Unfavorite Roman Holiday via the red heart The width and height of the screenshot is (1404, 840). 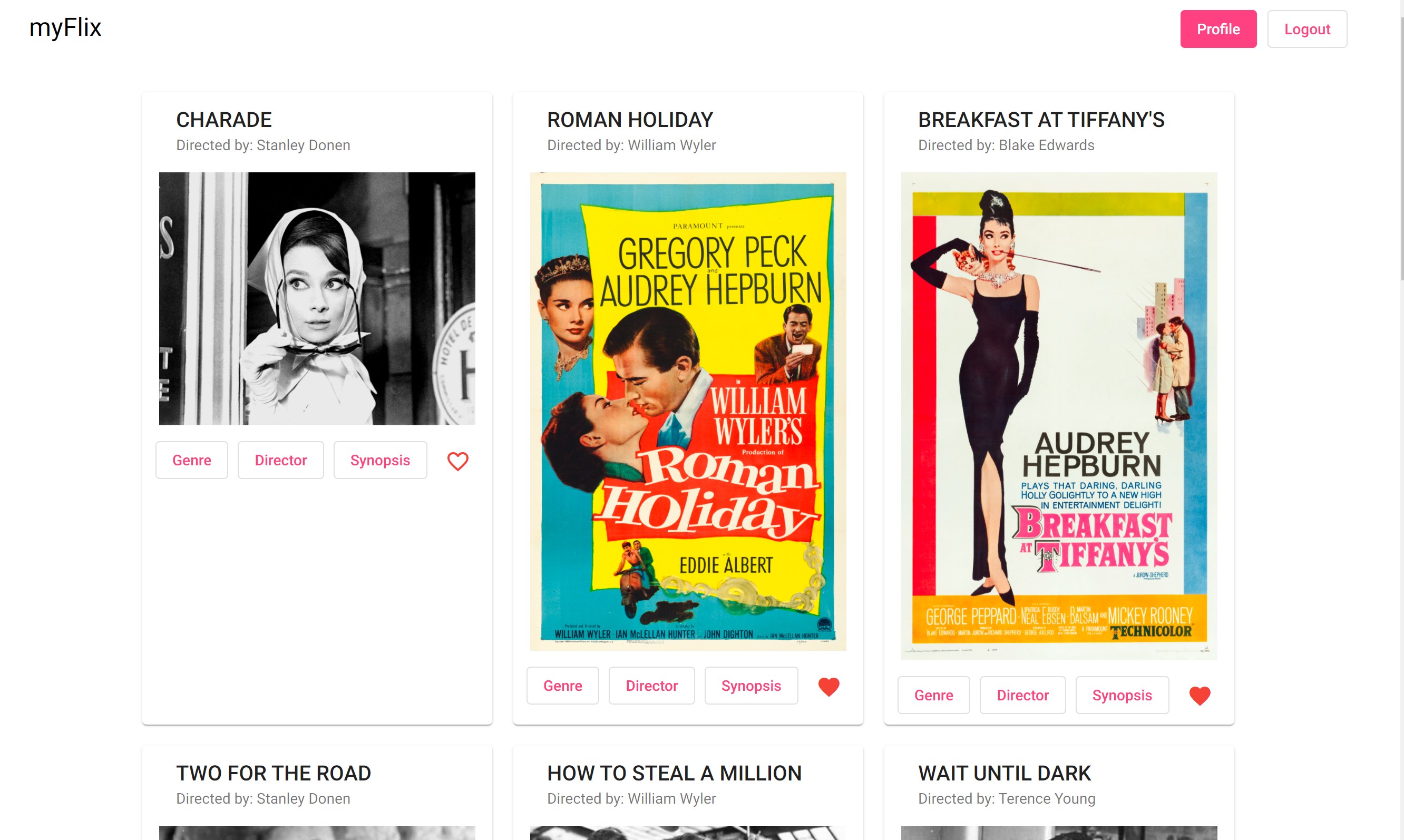point(828,686)
